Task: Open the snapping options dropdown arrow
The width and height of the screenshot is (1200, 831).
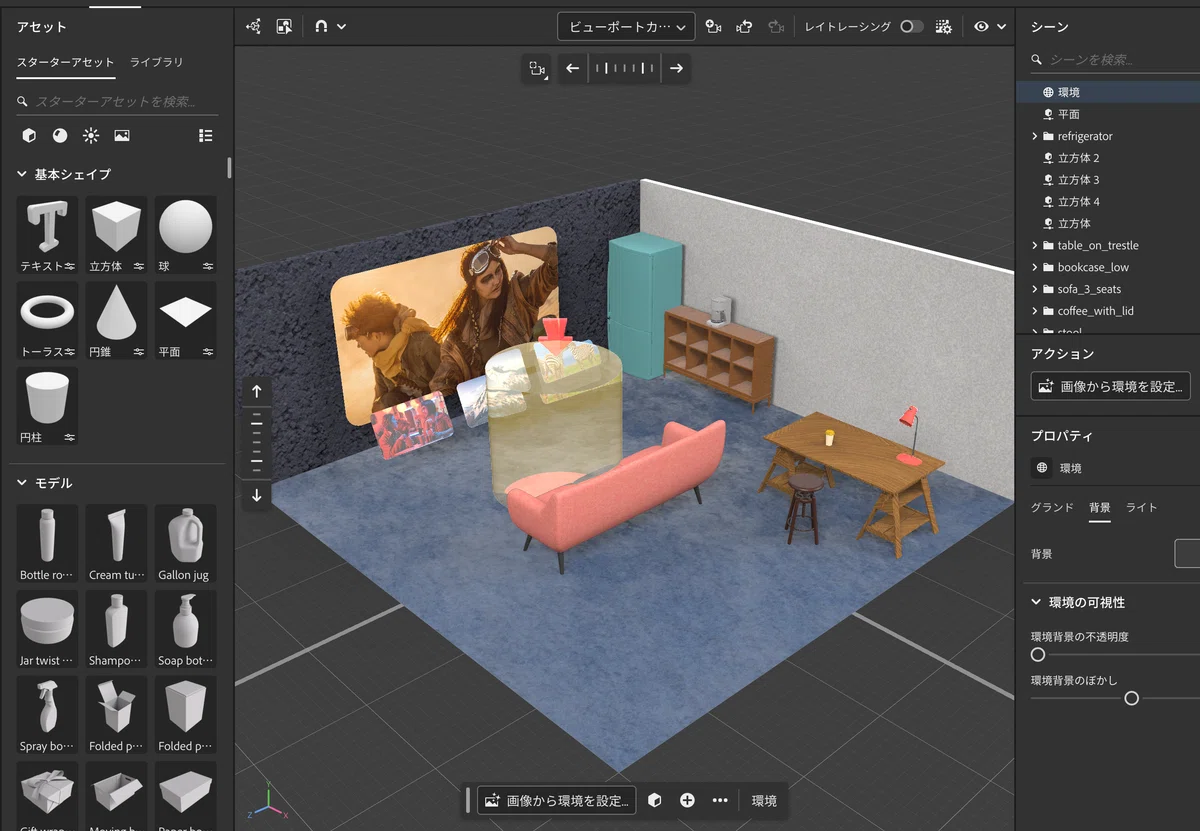Action: [342, 26]
